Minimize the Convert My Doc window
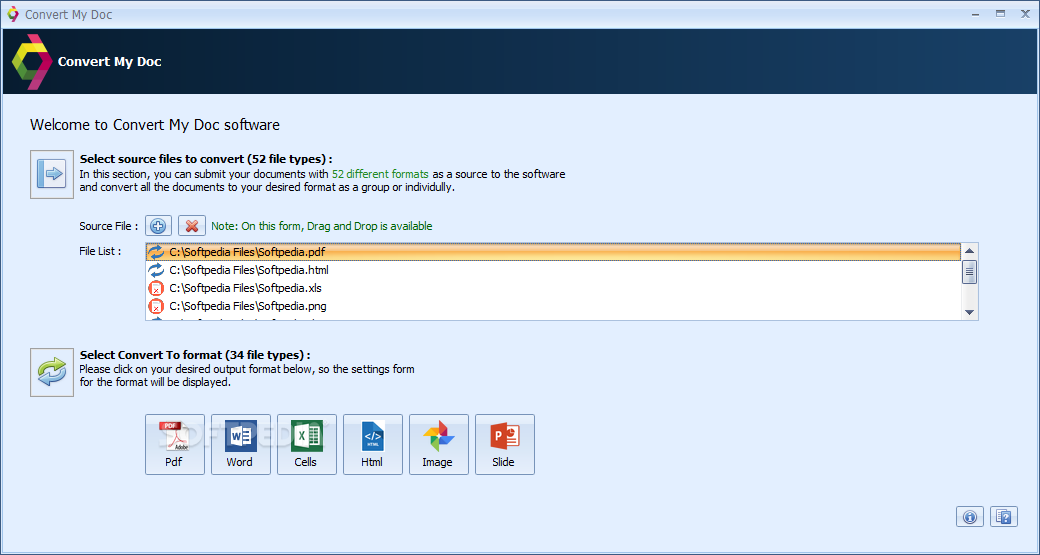Viewport: 1040px width, 555px height. tap(975, 14)
